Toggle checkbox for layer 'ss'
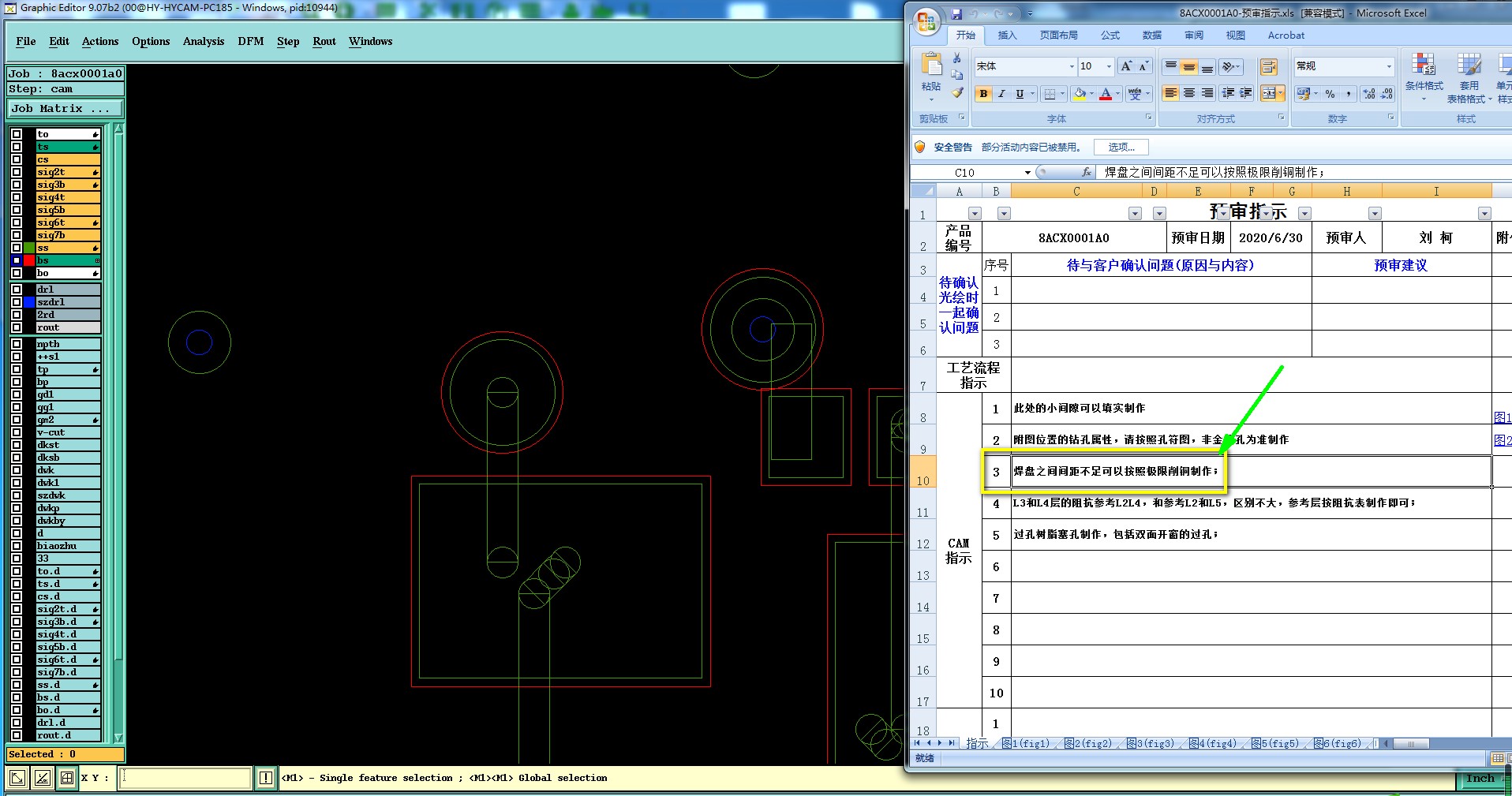 17,248
